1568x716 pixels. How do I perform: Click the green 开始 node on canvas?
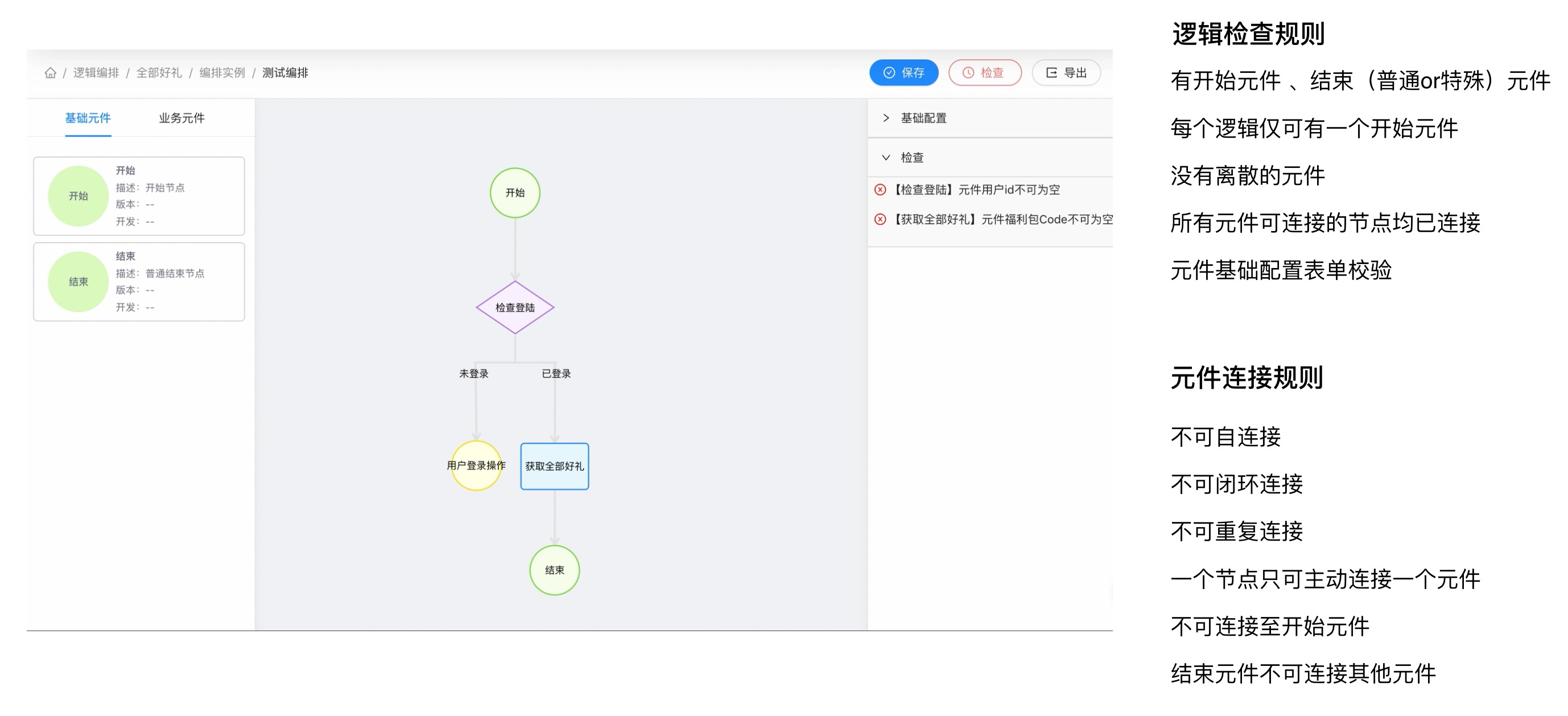[515, 193]
